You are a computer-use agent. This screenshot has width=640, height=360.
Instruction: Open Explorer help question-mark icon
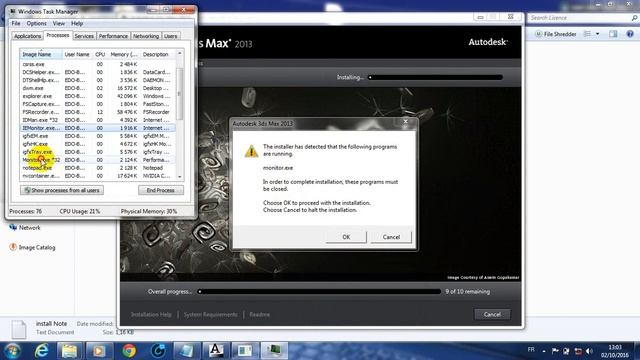coord(630,34)
